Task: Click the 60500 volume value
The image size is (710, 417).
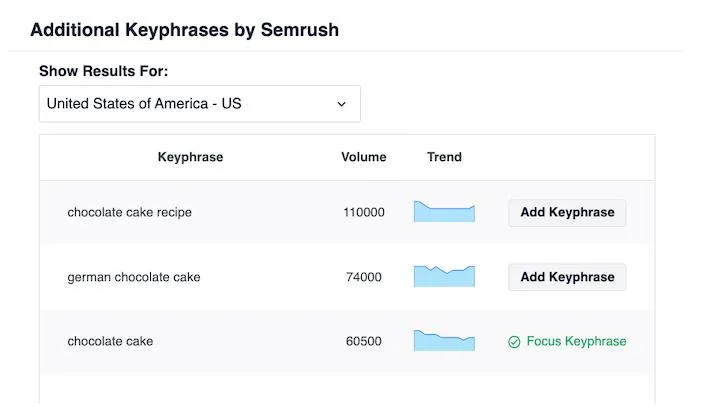Action: click(363, 342)
